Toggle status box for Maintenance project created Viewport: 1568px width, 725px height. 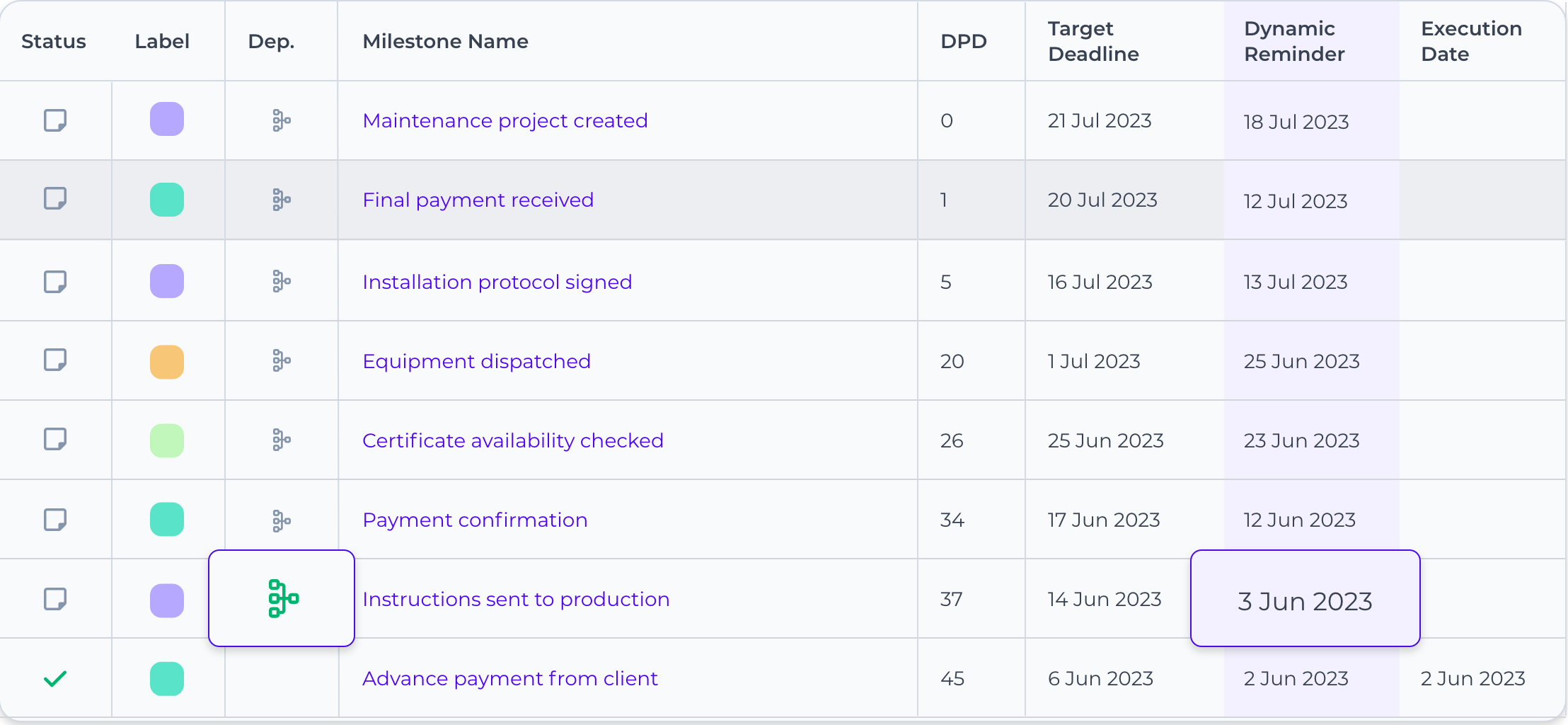55,120
